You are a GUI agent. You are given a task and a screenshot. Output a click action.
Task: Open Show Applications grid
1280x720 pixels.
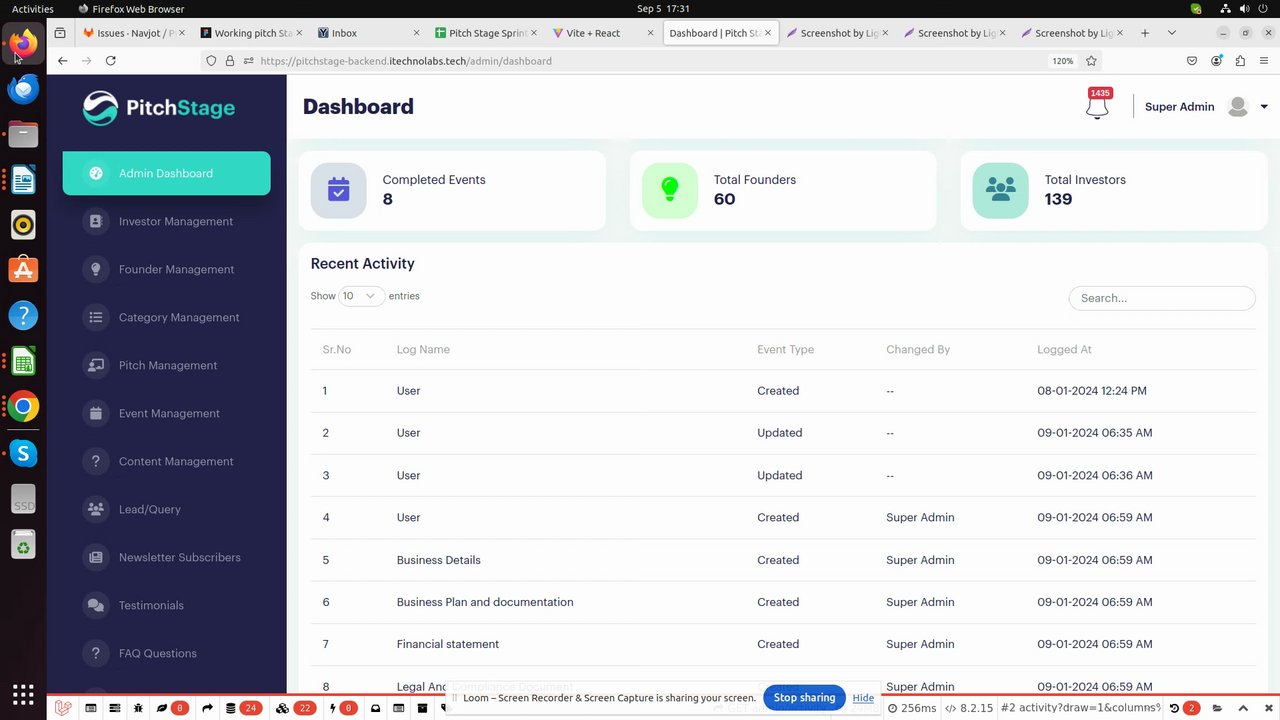point(23,693)
